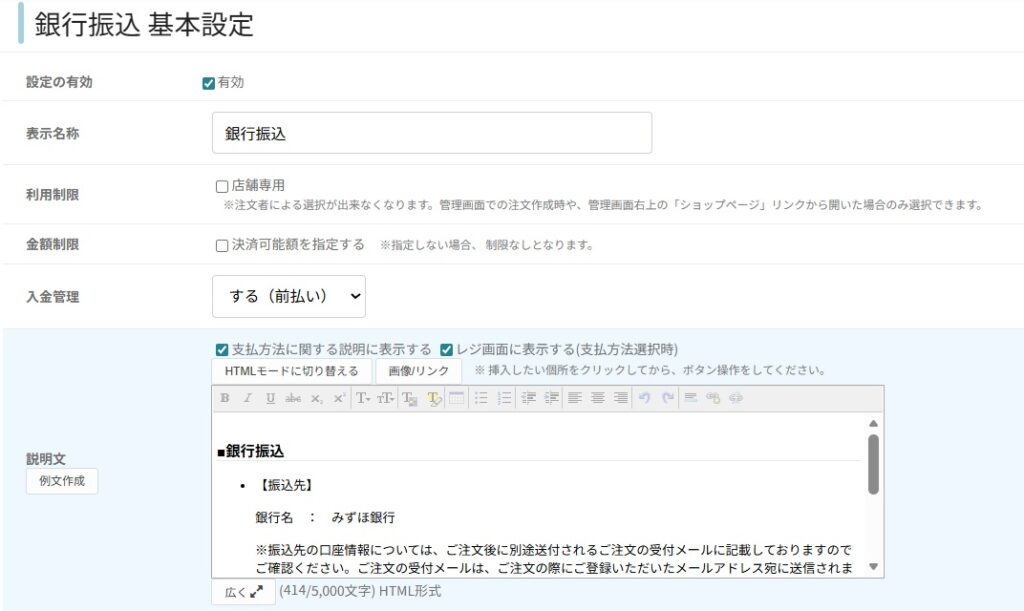The image size is (1024, 611).
Task: Open the font size dropdown in the toolbar
Action: pos(385,398)
